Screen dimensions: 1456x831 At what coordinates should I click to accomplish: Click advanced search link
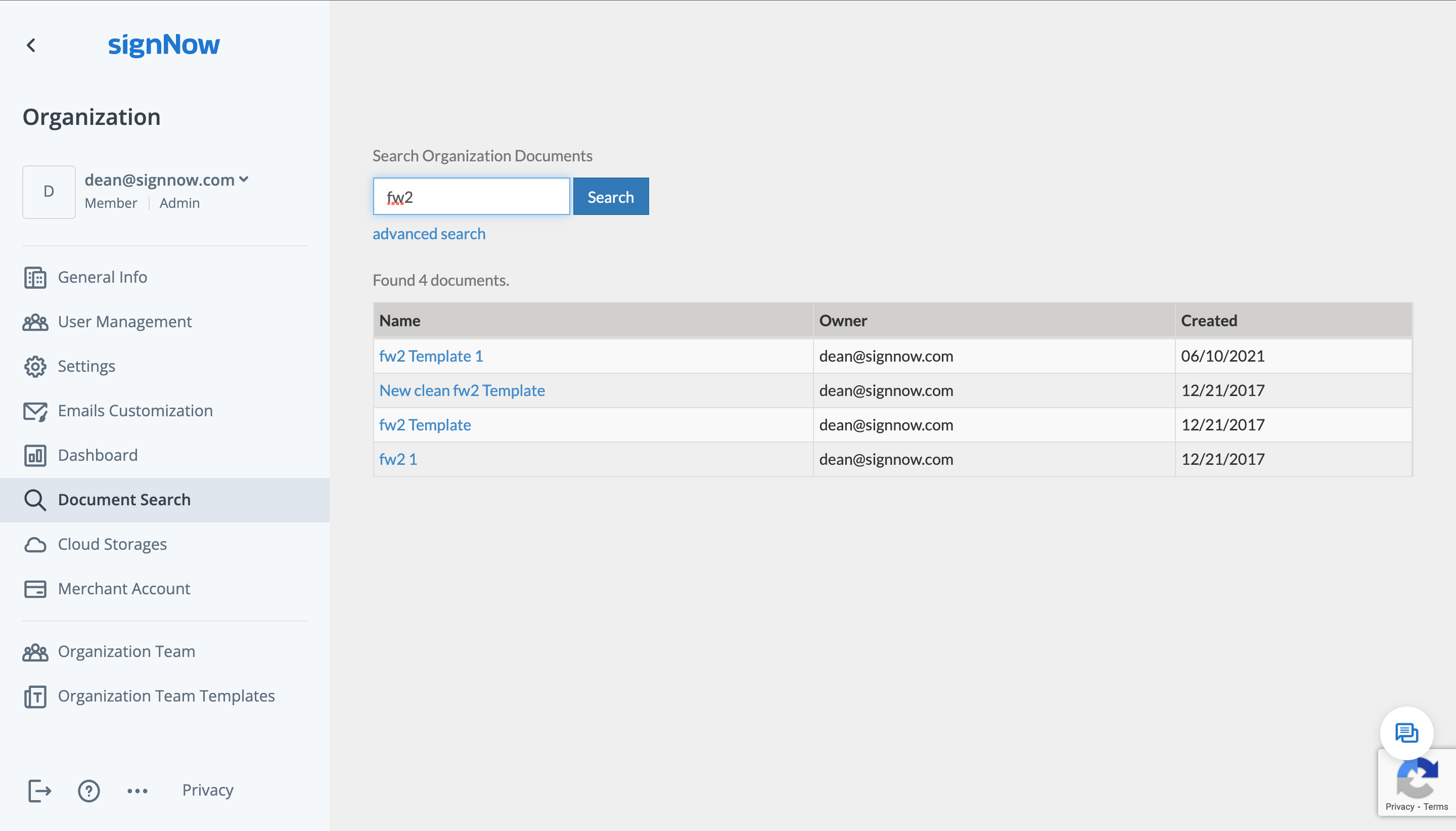click(429, 233)
